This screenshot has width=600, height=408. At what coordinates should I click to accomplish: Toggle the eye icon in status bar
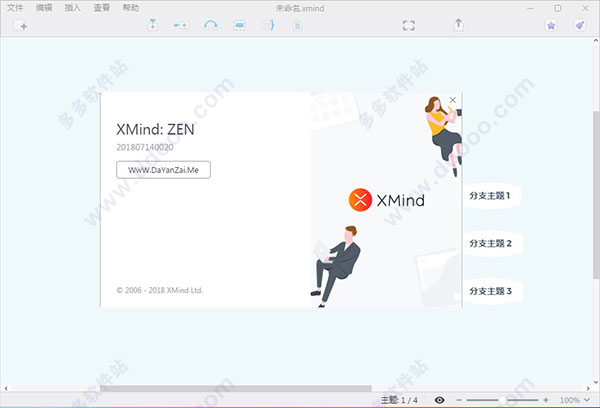click(x=439, y=400)
